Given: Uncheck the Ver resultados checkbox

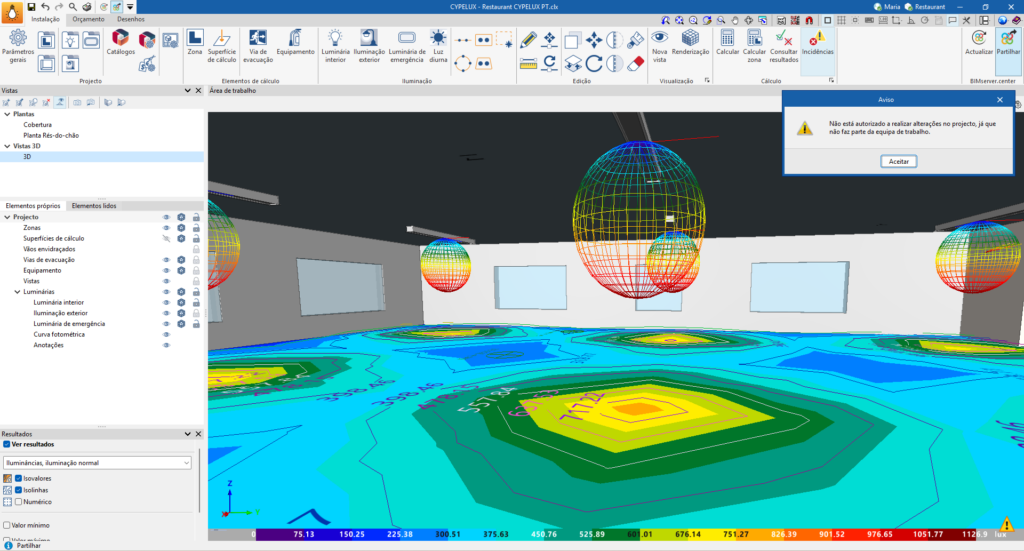Looking at the screenshot, I should 7,444.
